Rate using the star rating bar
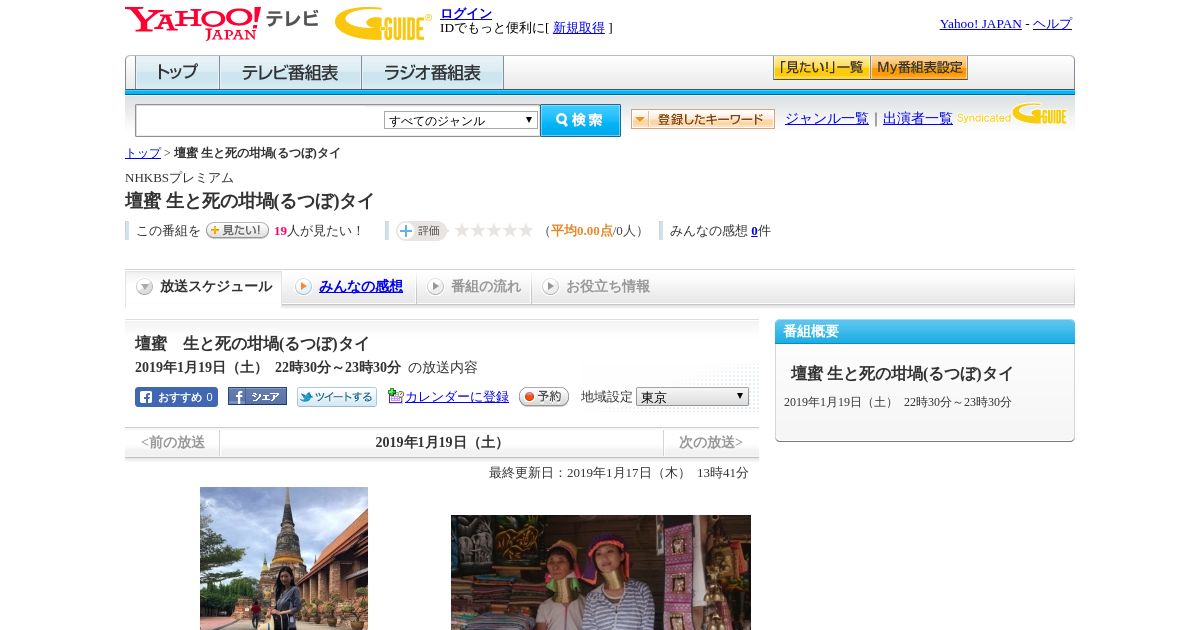This screenshot has width=1200, height=630. coord(494,231)
